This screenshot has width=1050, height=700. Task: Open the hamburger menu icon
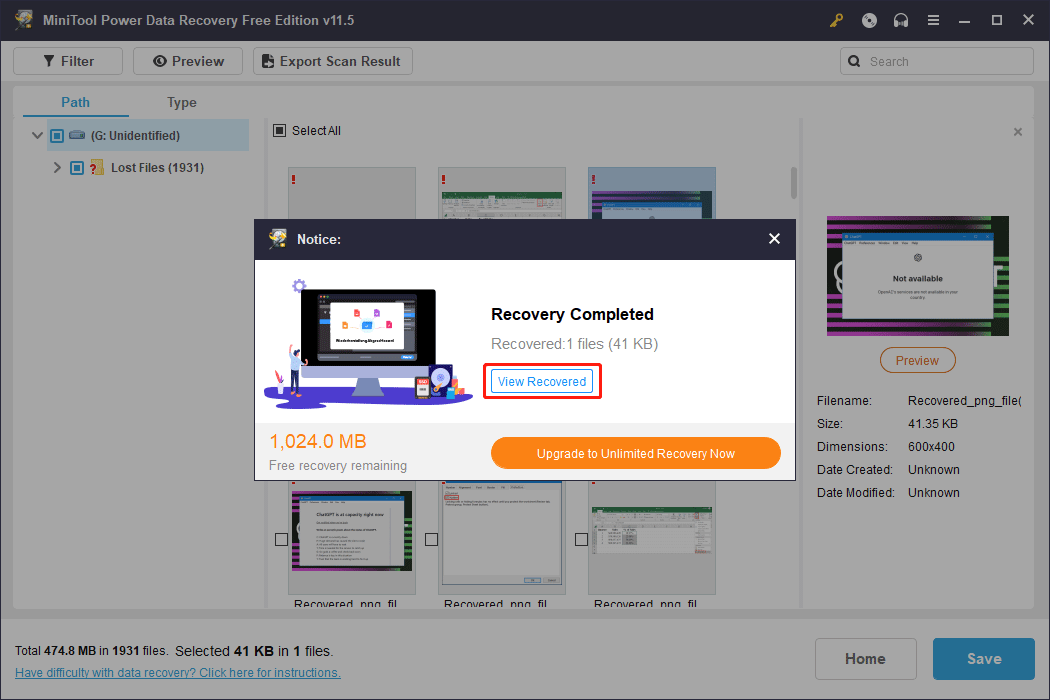933,20
